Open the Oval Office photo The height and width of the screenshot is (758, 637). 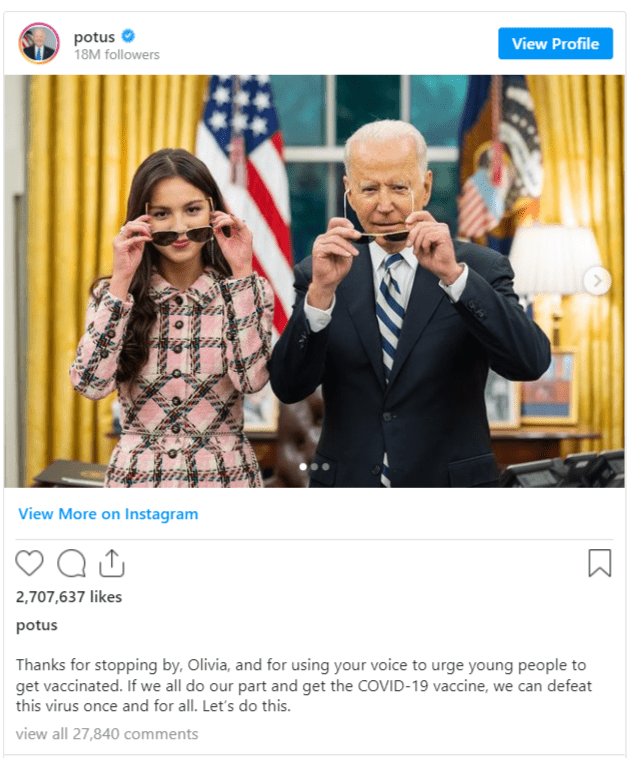314,281
